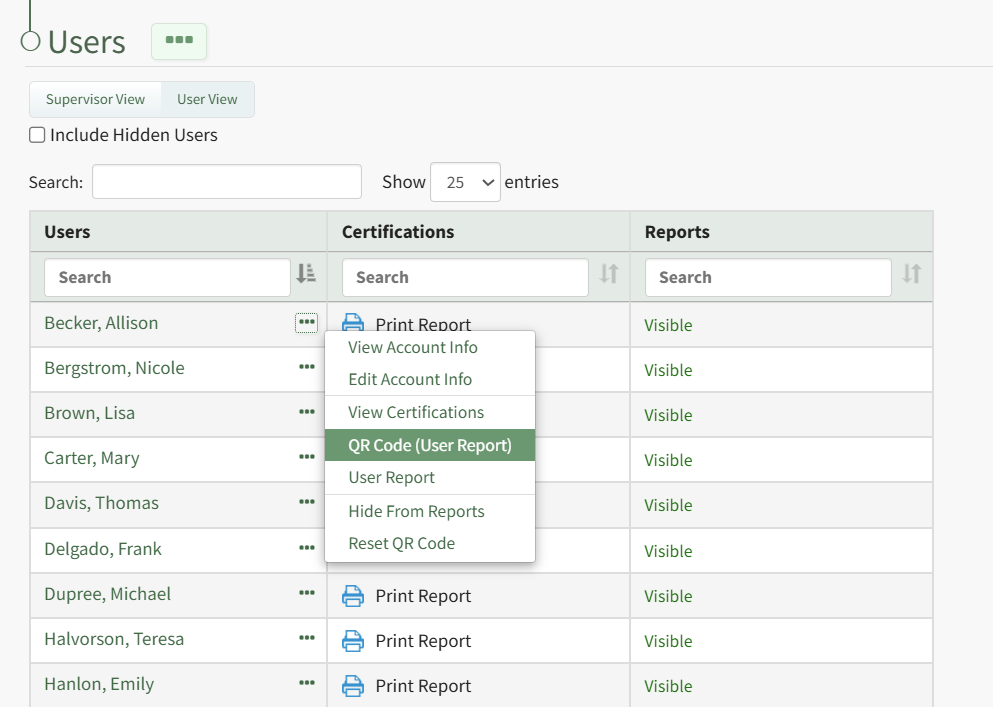Open the Brown, Lisa user link
This screenshot has width=993, height=707.
[x=89, y=413]
